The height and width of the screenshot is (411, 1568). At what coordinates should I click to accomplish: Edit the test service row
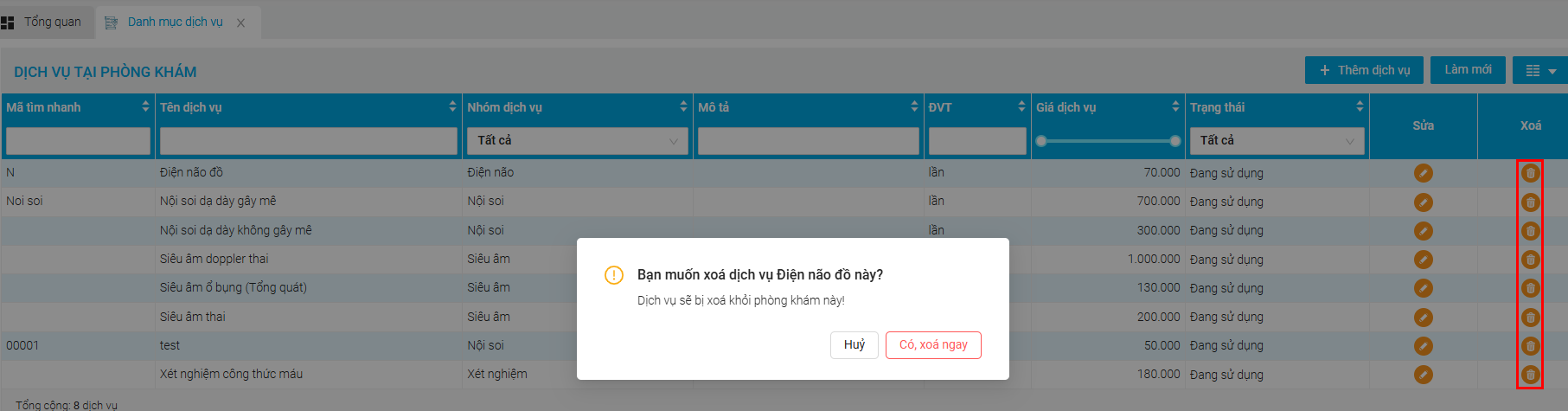point(1423,346)
